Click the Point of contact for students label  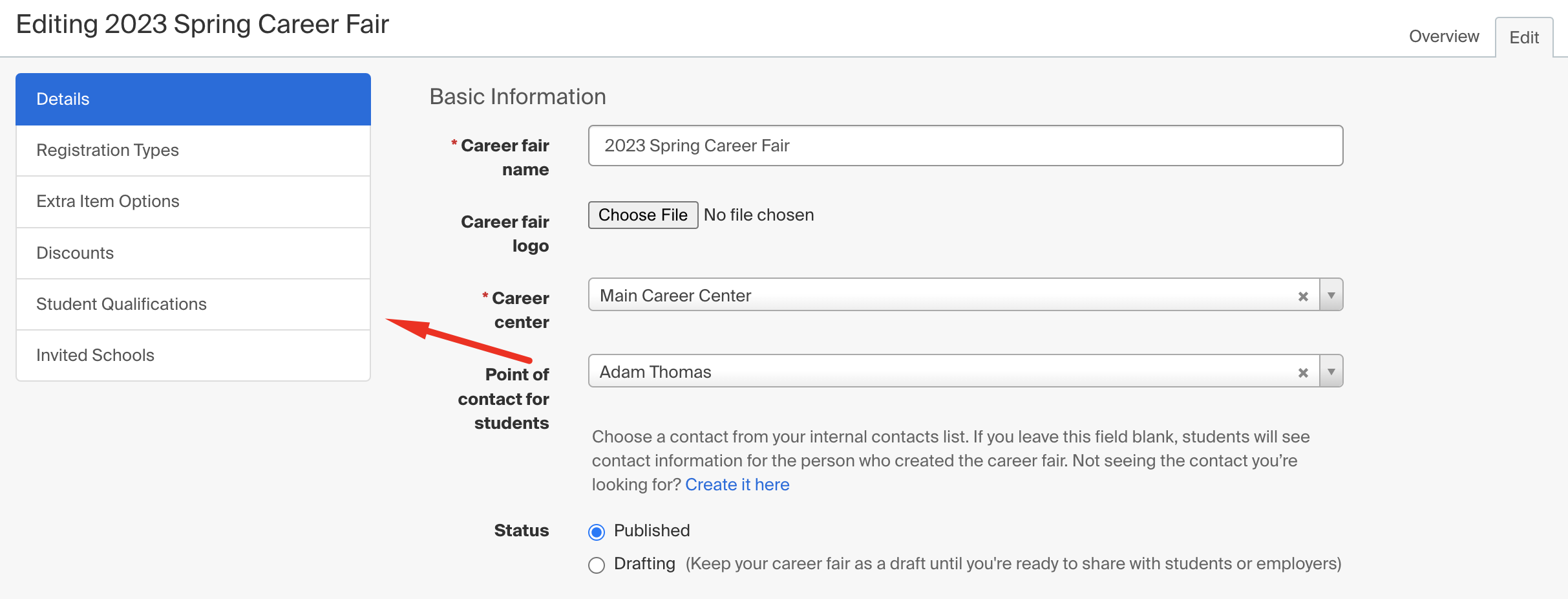coord(503,398)
